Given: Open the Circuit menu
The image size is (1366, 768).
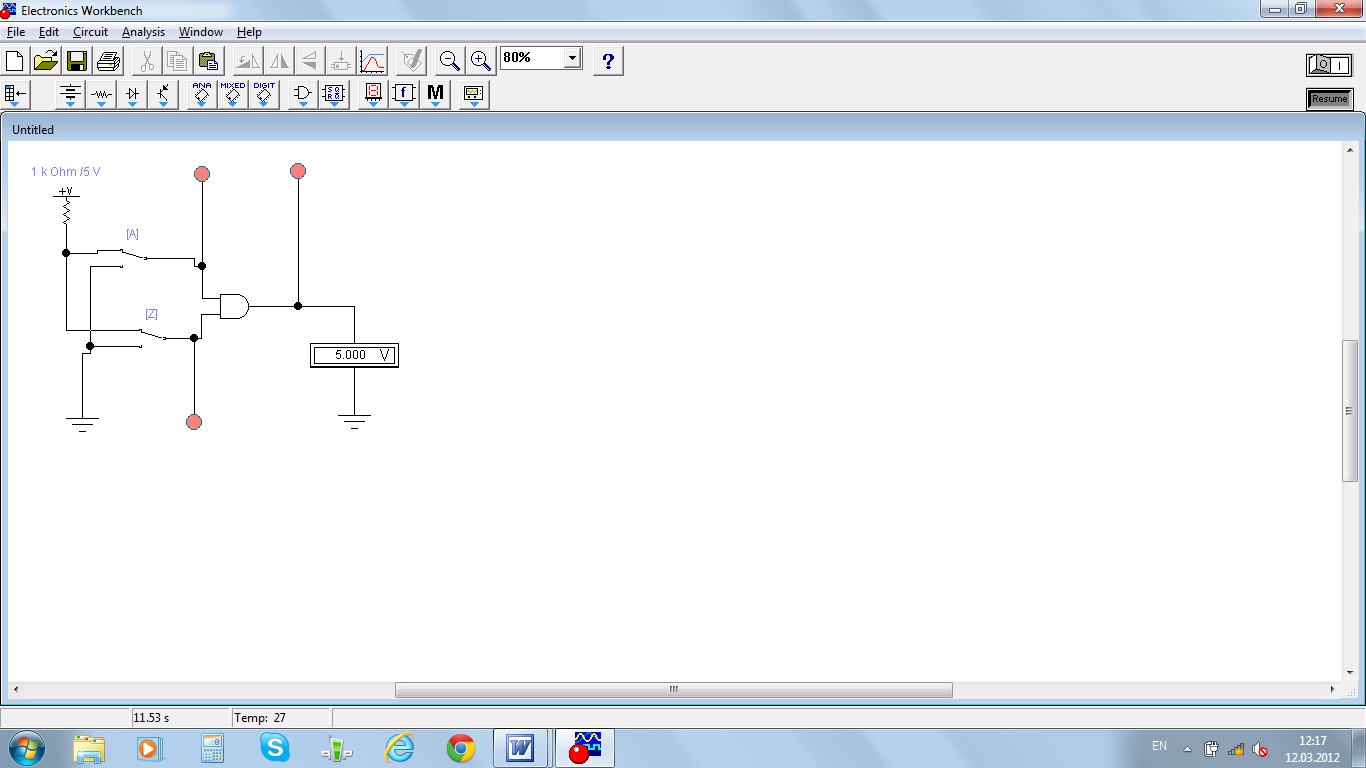Looking at the screenshot, I should [90, 32].
